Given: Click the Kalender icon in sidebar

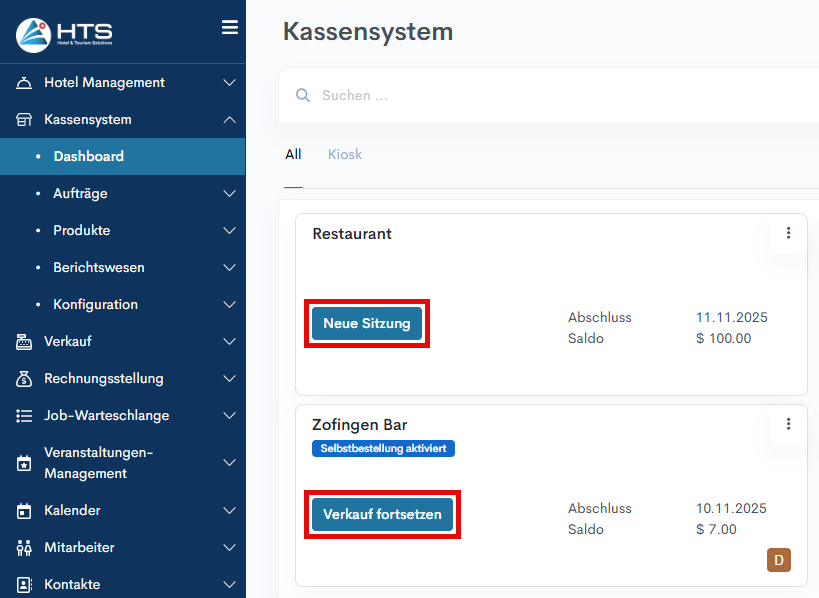Looking at the screenshot, I should (25, 511).
